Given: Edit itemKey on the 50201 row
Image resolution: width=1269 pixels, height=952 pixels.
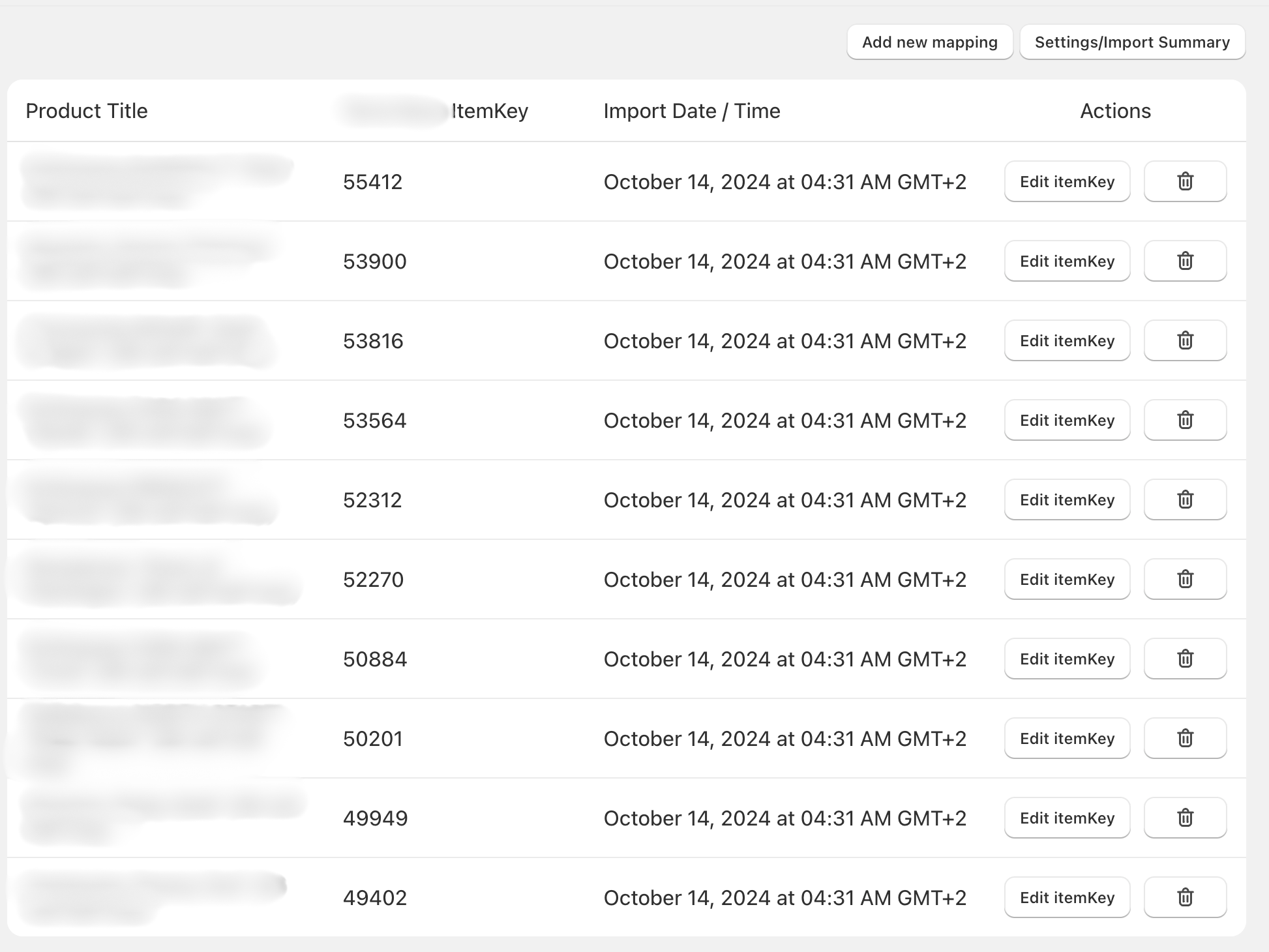Looking at the screenshot, I should (1067, 738).
